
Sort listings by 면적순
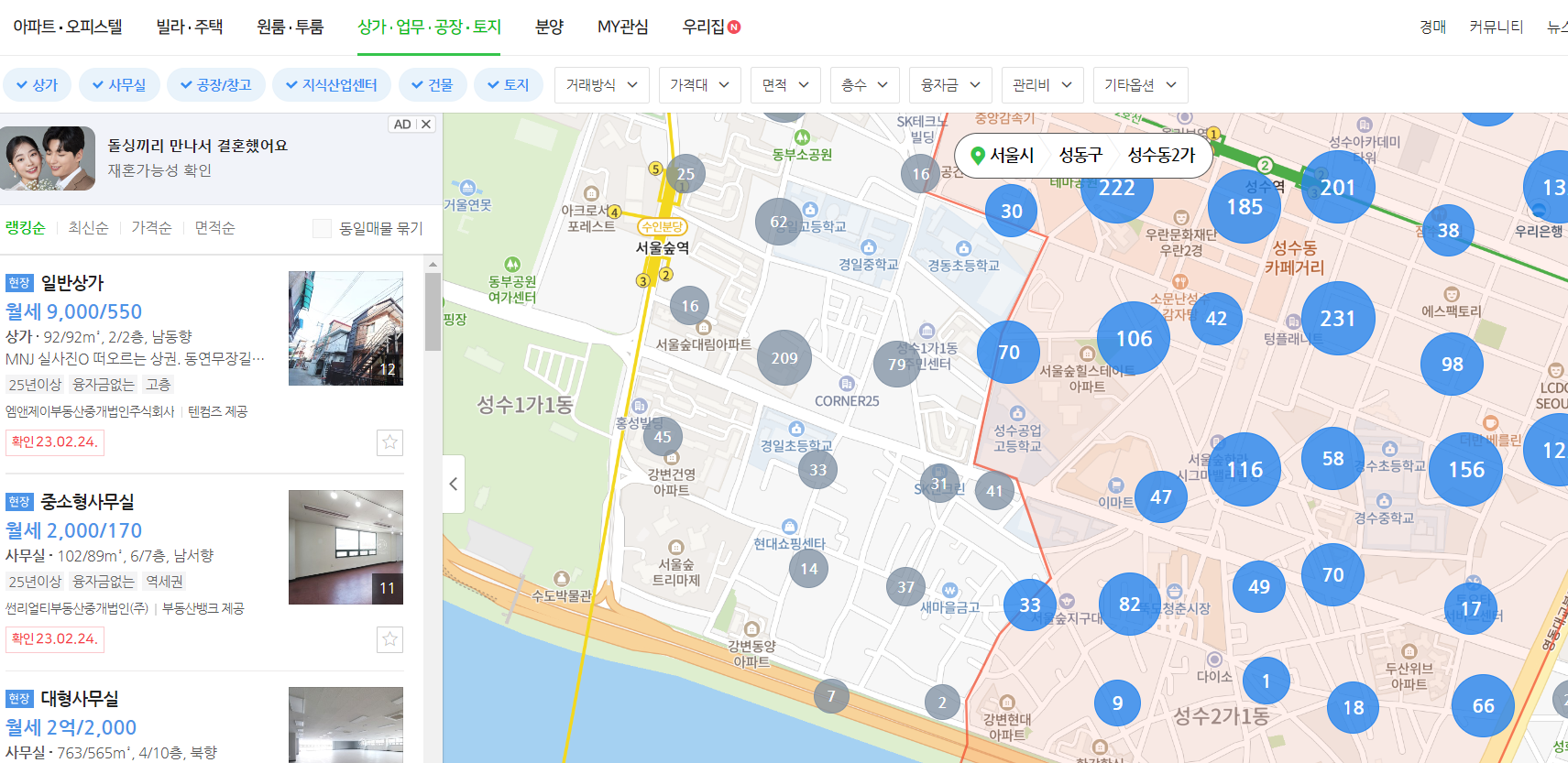(214, 228)
